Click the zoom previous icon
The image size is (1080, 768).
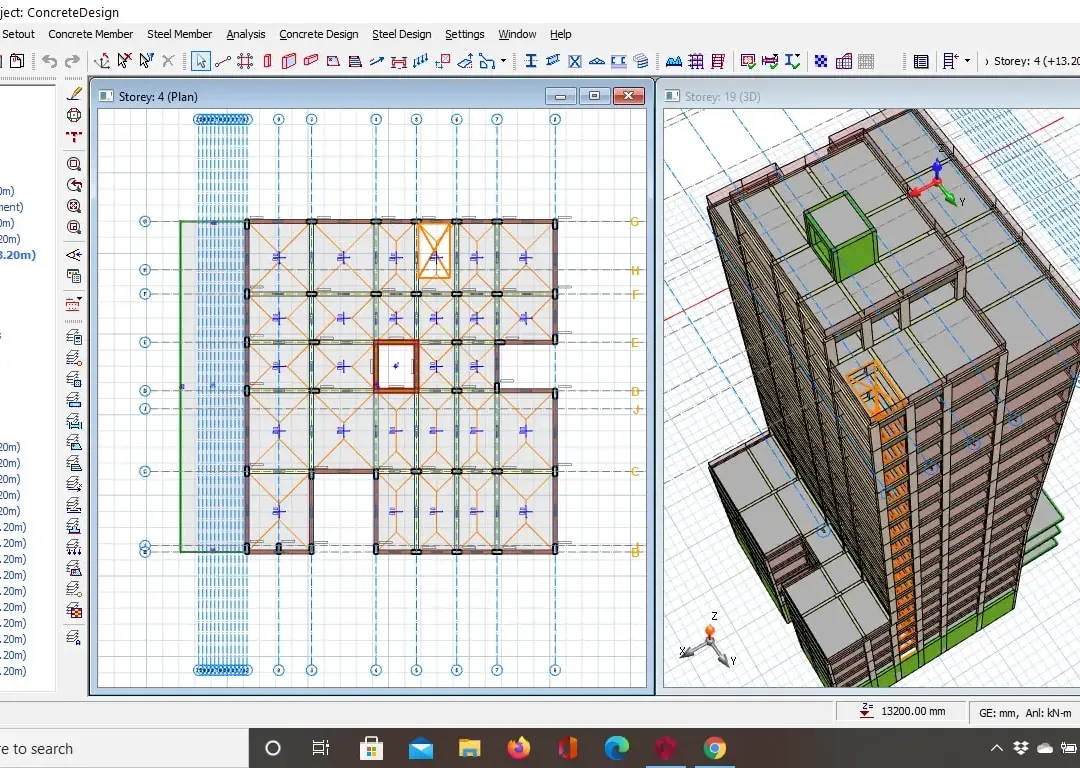tap(74, 185)
